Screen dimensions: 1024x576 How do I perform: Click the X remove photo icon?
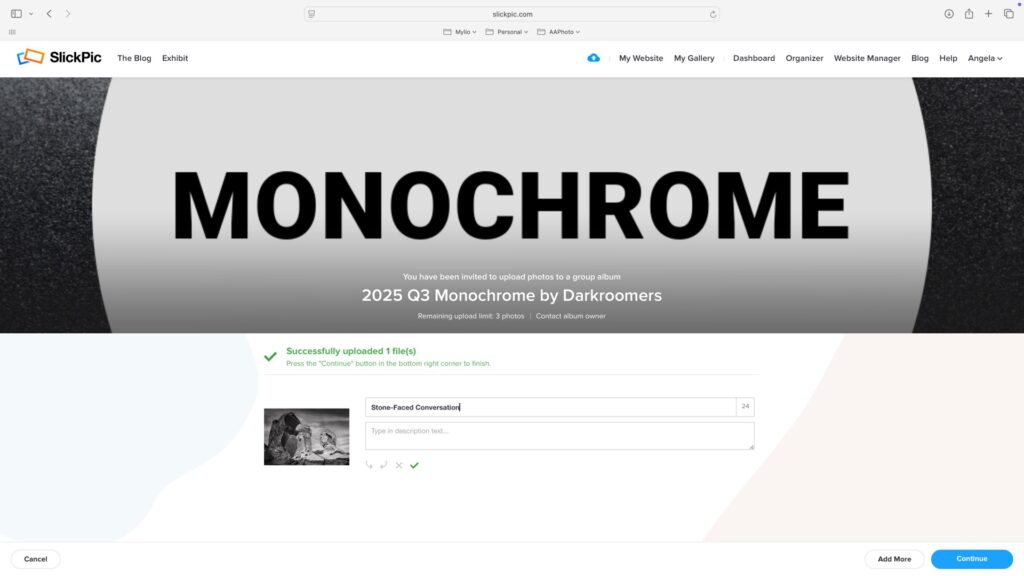click(399, 465)
